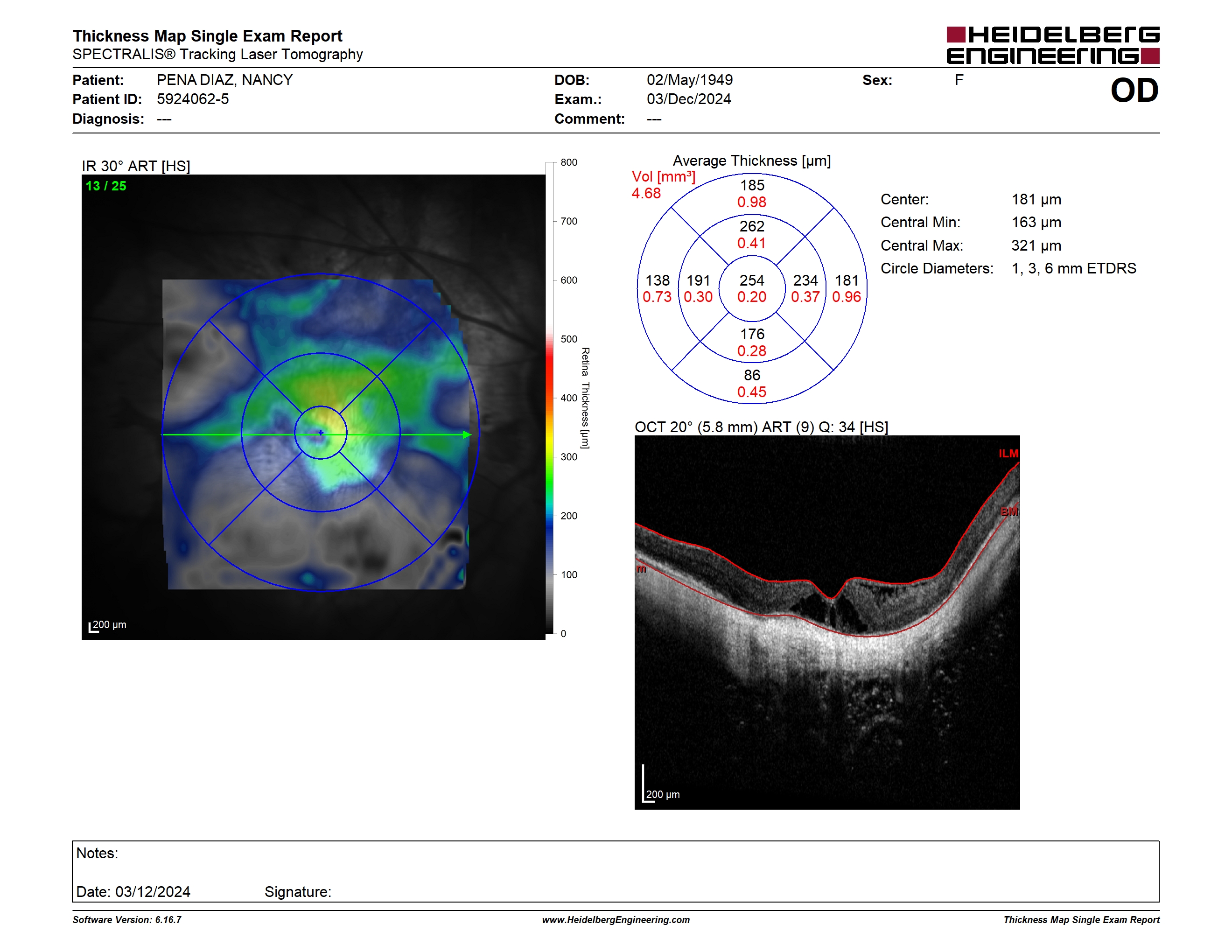Click the exam date 03/Dec/2024

(x=689, y=99)
